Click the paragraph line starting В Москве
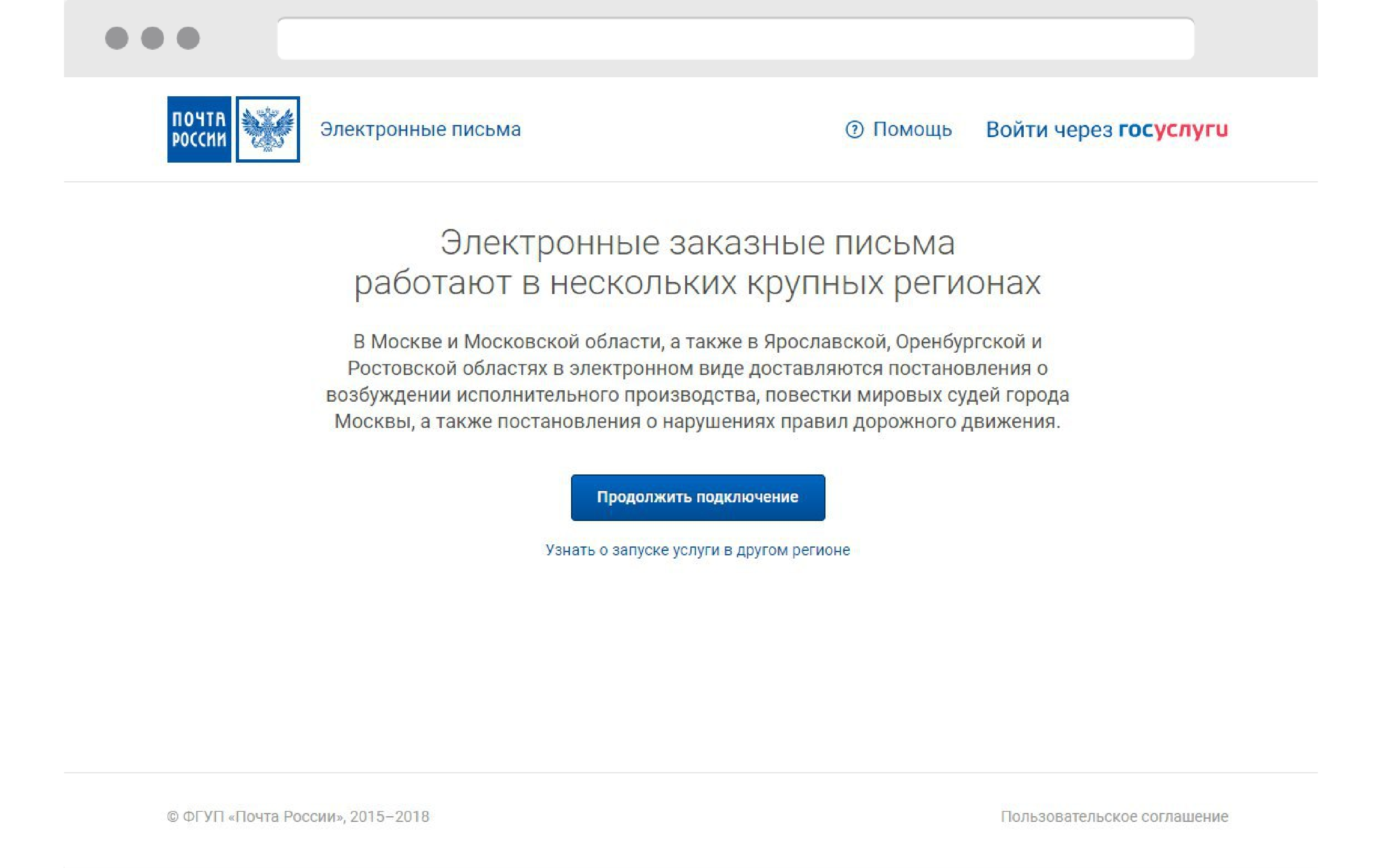The height and width of the screenshot is (868, 1382). click(x=697, y=341)
